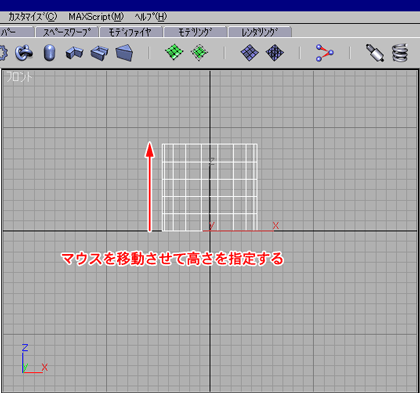The height and width of the screenshot is (393, 420).
Task: Switch to the スペースワープ tab
Action: [67, 32]
